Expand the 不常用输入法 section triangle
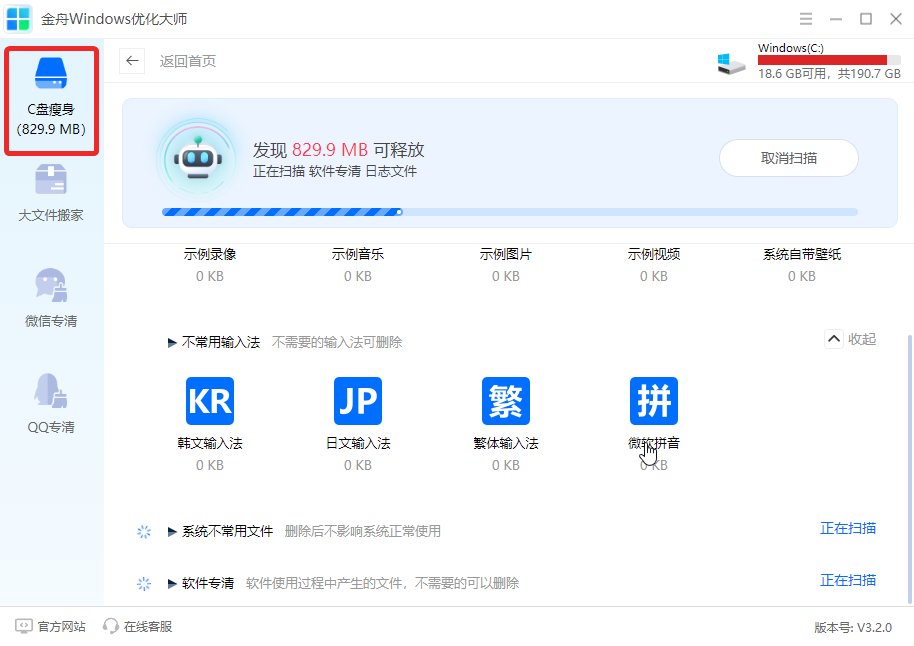 coord(172,343)
